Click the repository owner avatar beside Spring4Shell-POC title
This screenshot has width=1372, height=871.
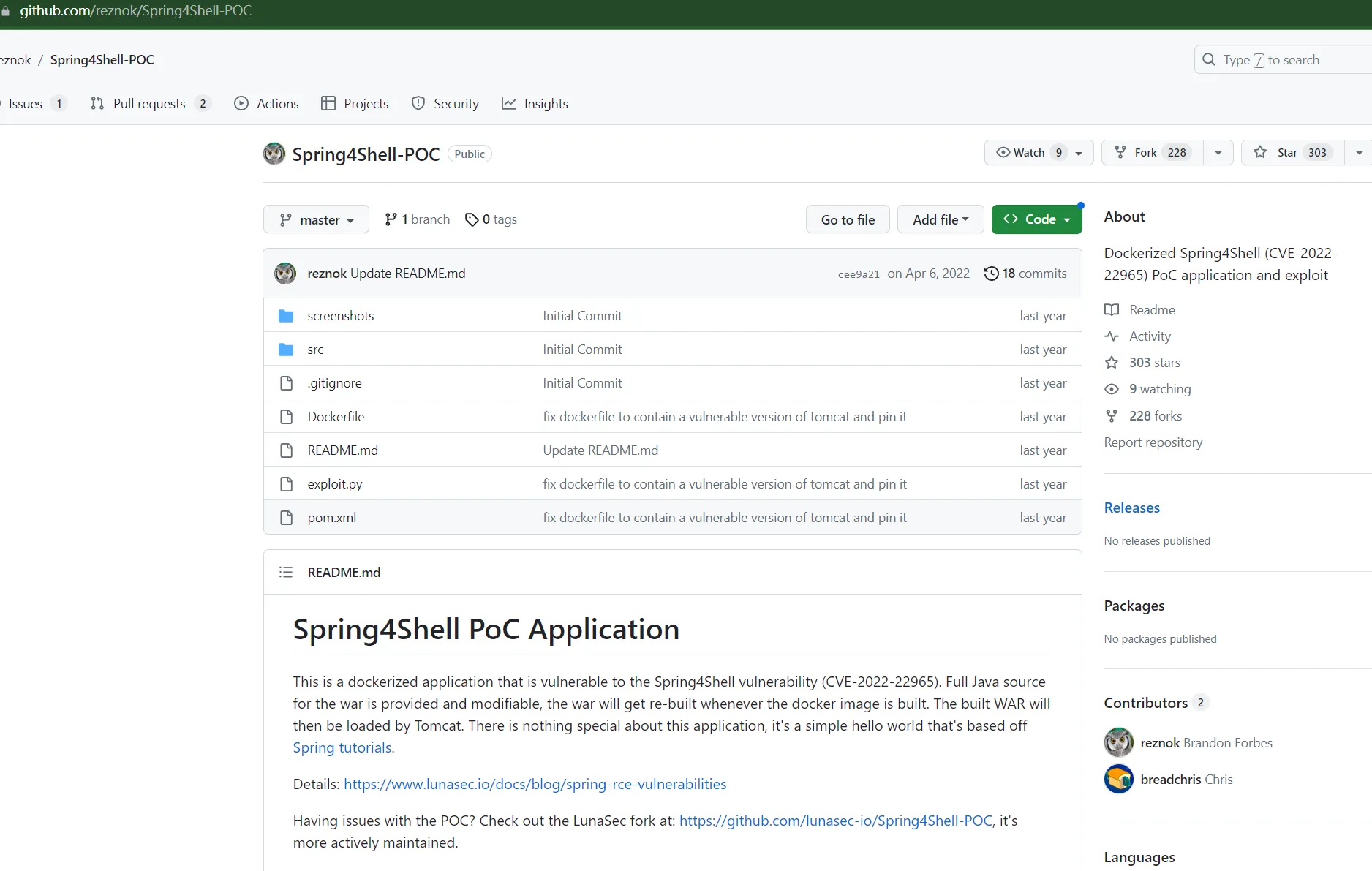pyautogui.click(x=274, y=154)
